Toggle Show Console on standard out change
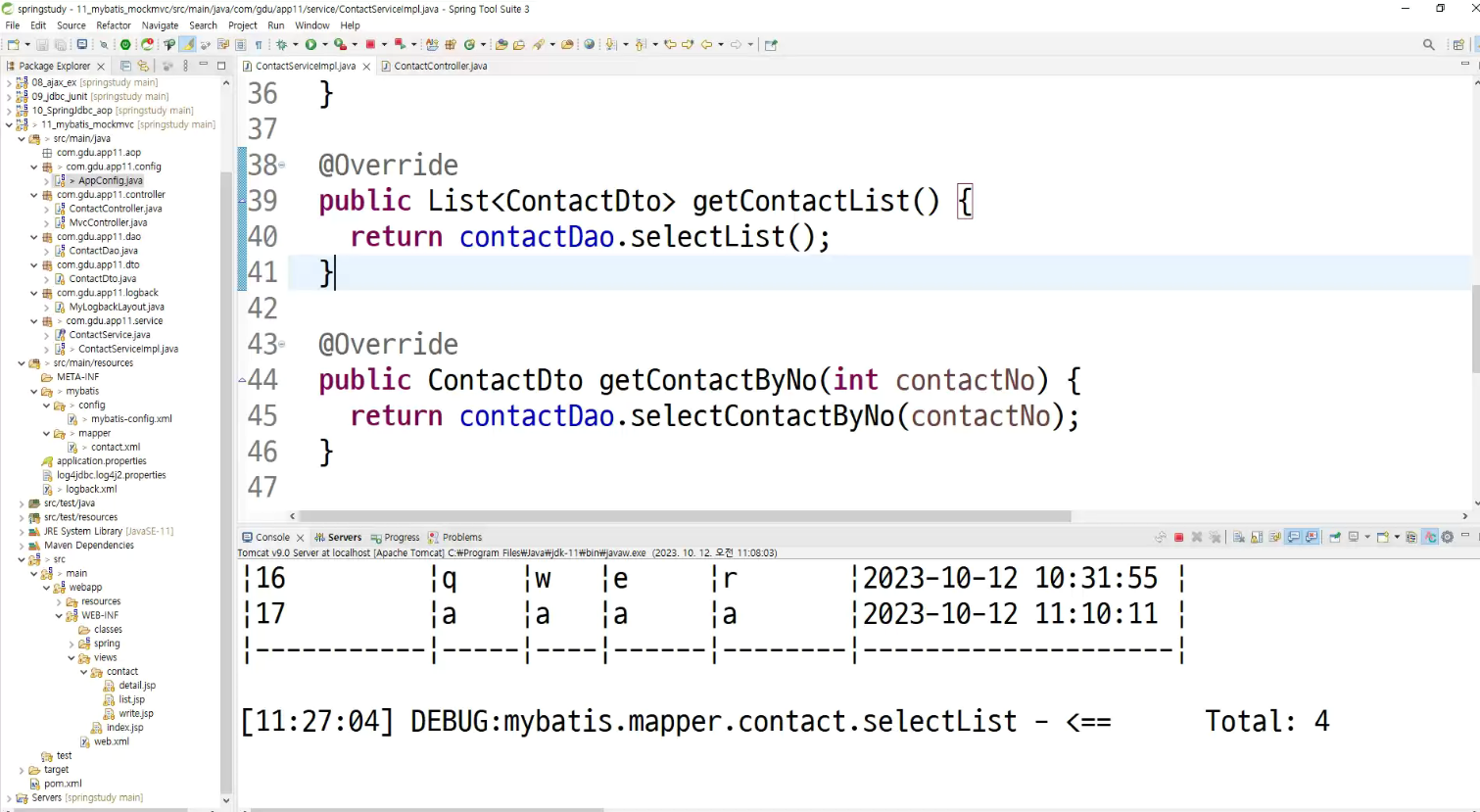 tap(1294, 537)
